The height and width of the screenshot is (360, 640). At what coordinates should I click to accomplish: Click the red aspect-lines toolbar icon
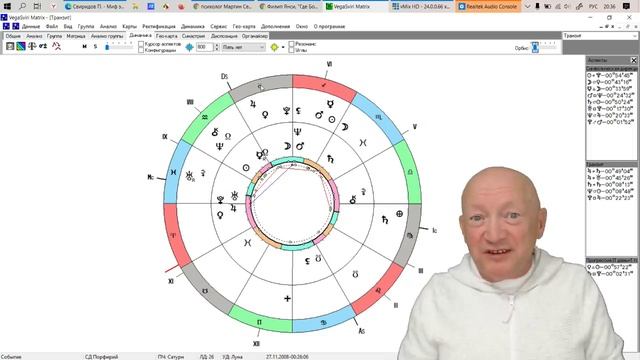point(56,47)
